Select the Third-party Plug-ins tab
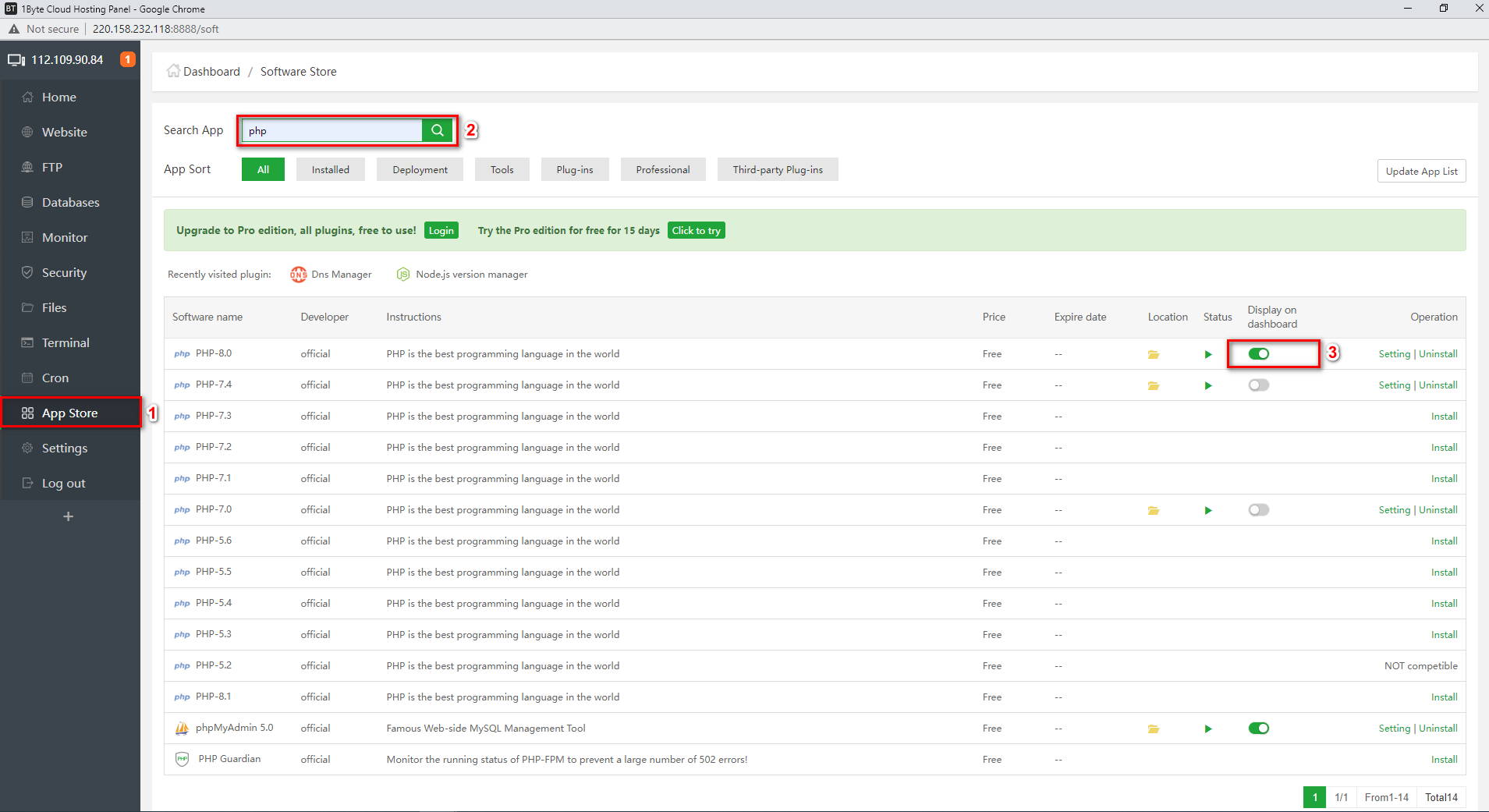 [778, 169]
